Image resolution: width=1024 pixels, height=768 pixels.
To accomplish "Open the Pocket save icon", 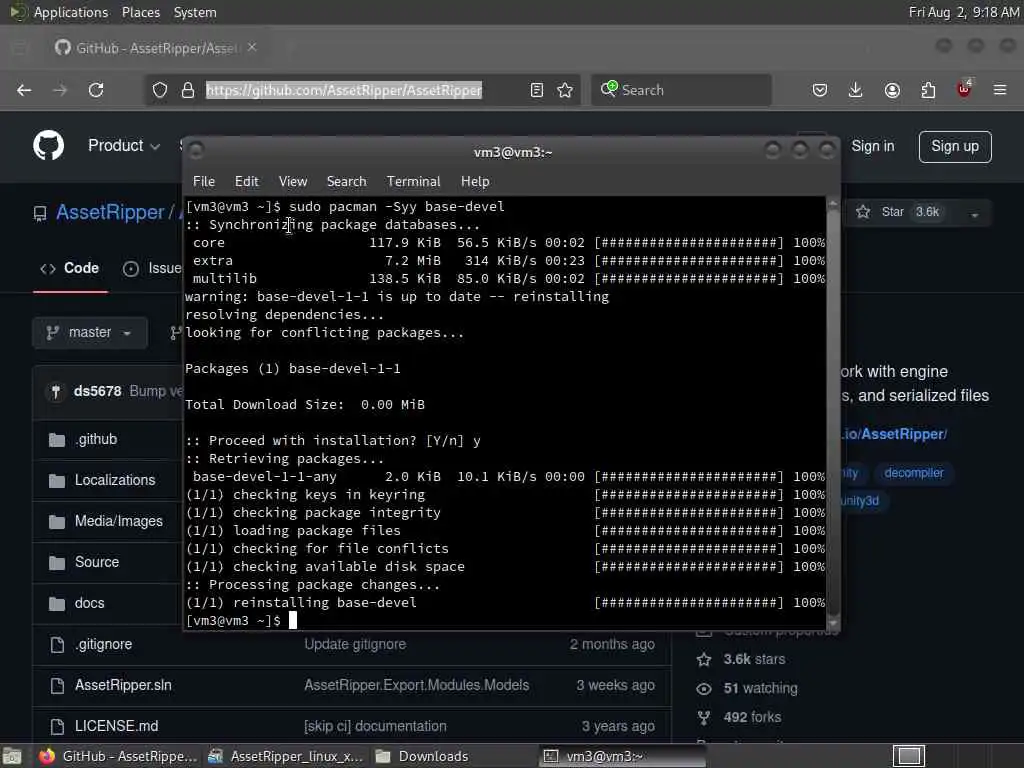I will (x=820, y=90).
